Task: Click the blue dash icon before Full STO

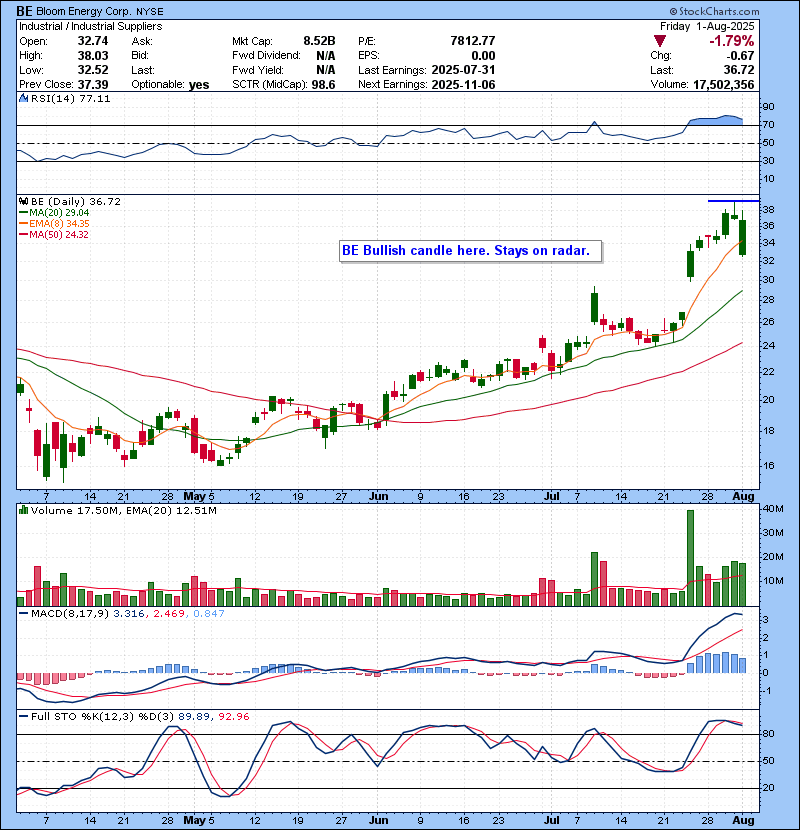Action: 23,716
